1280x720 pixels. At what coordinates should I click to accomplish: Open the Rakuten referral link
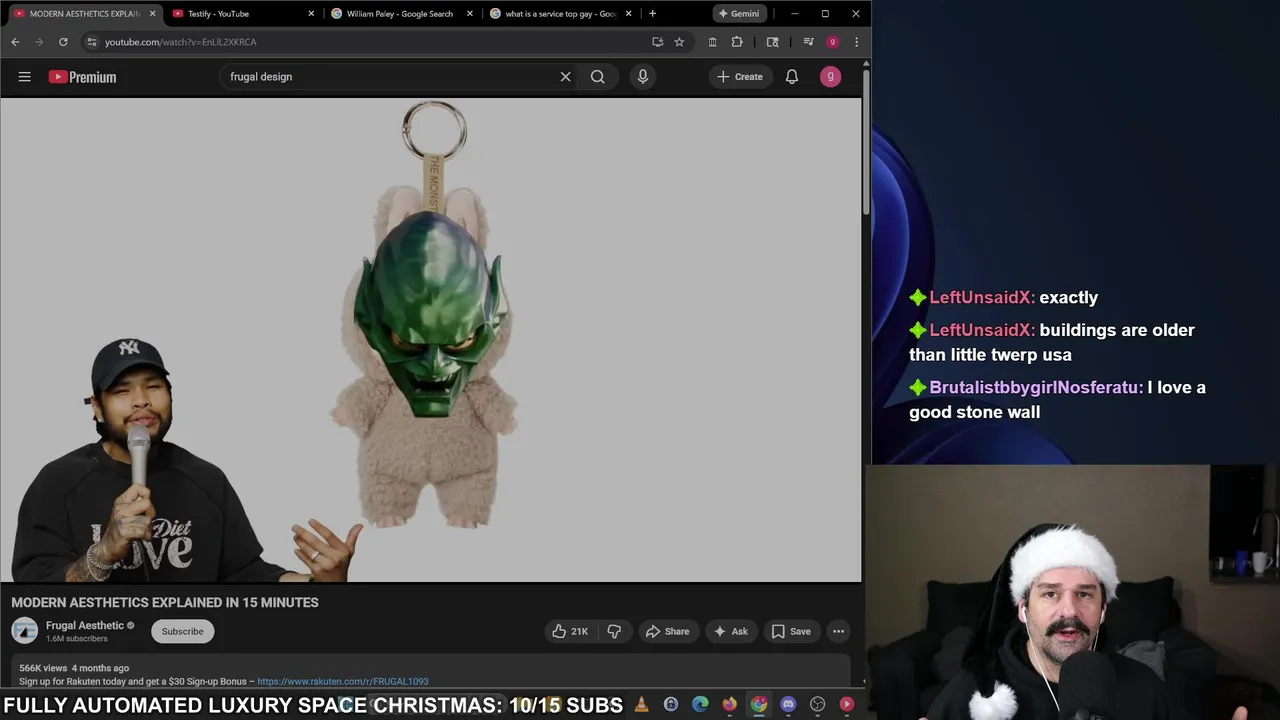(343, 681)
